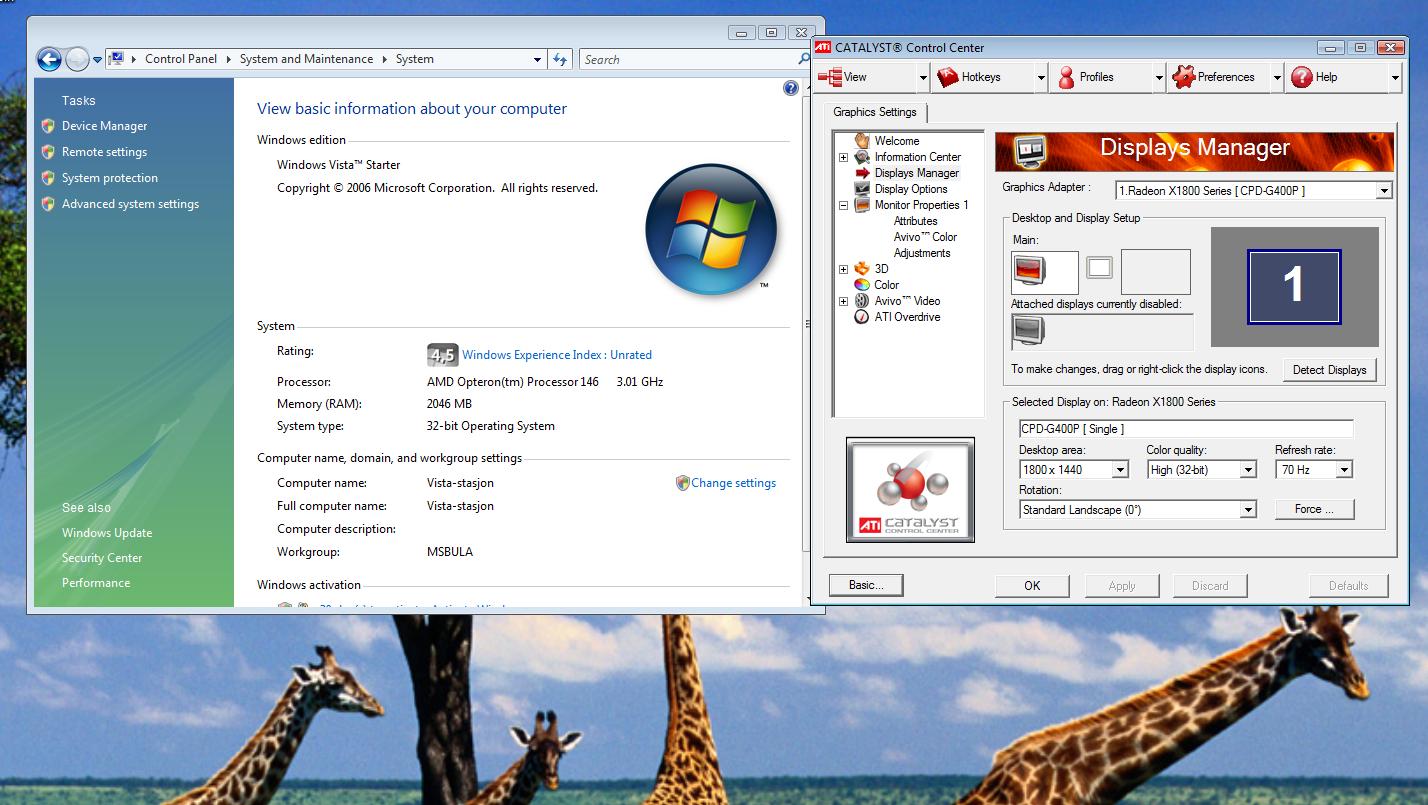Select Displays Manager in tree
The height and width of the screenshot is (805, 1428).
916,173
